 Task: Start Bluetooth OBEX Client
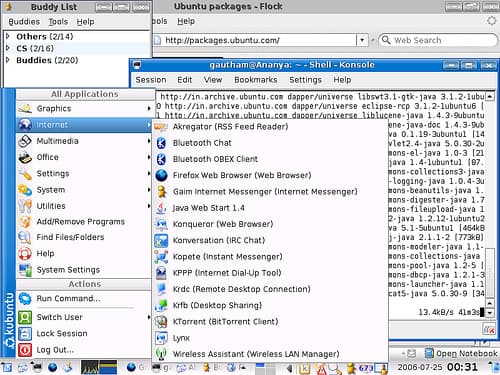270,159
